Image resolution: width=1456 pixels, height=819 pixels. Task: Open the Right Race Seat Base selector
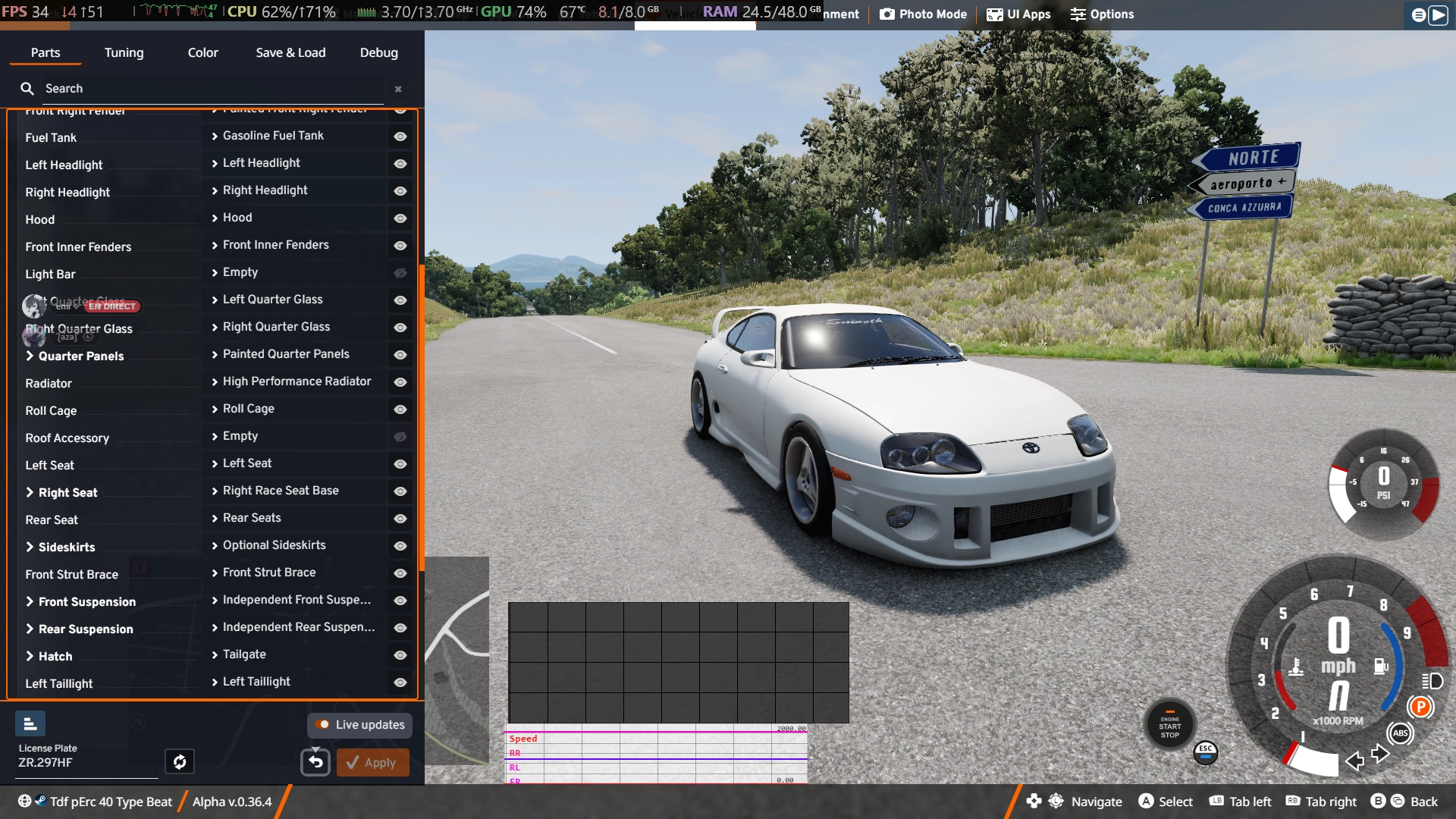tap(296, 491)
